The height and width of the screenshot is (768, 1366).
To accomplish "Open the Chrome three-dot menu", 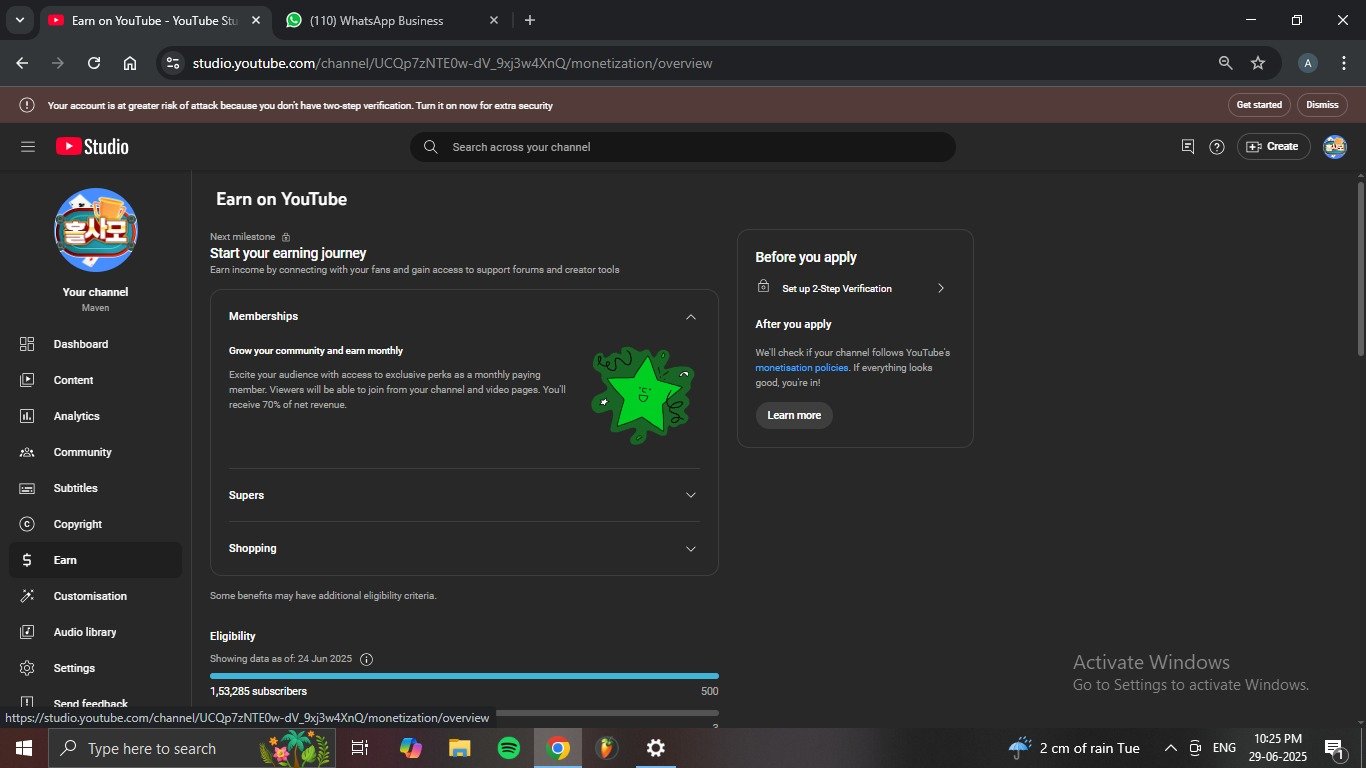I will (x=1344, y=63).
